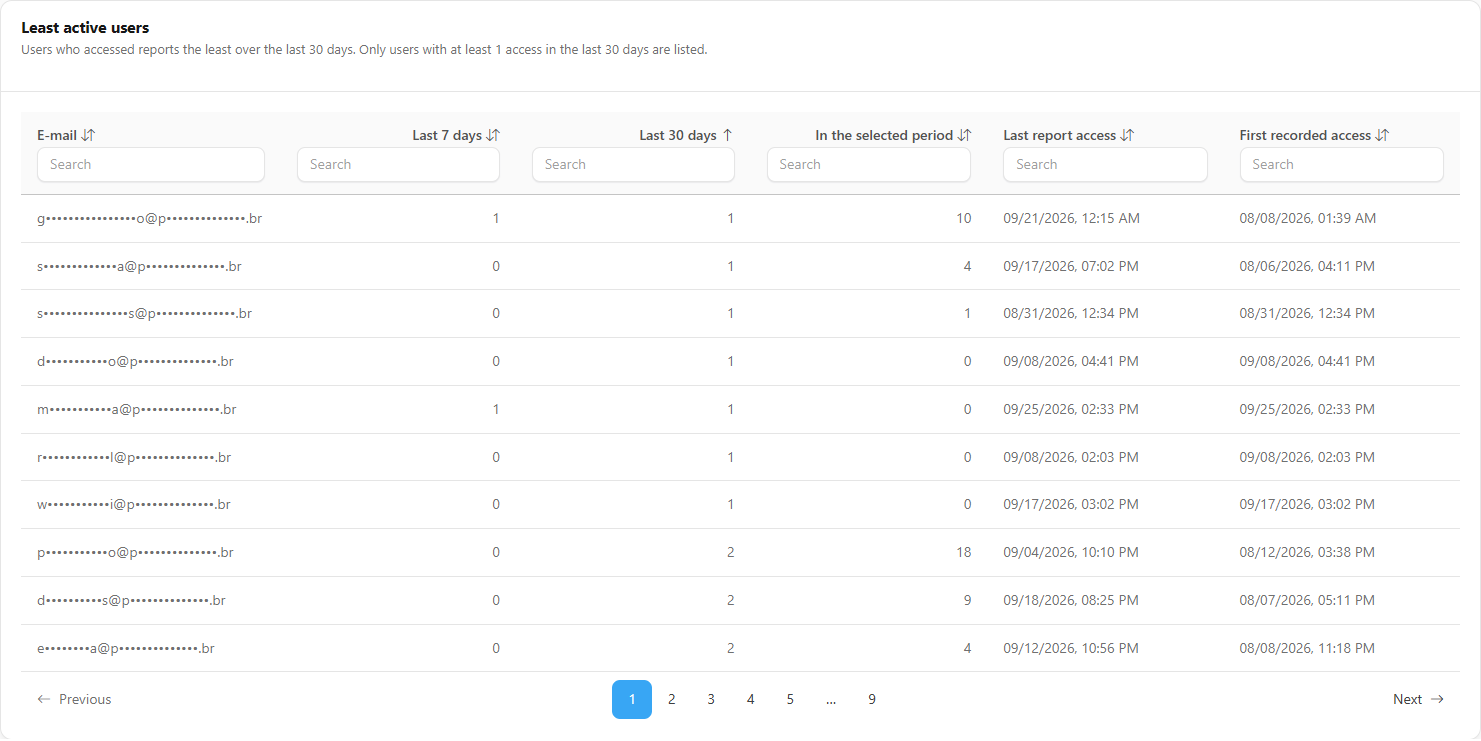
Task: Select date 08/07/2026, 05:11 PM
Action: tap(1307, 600)
